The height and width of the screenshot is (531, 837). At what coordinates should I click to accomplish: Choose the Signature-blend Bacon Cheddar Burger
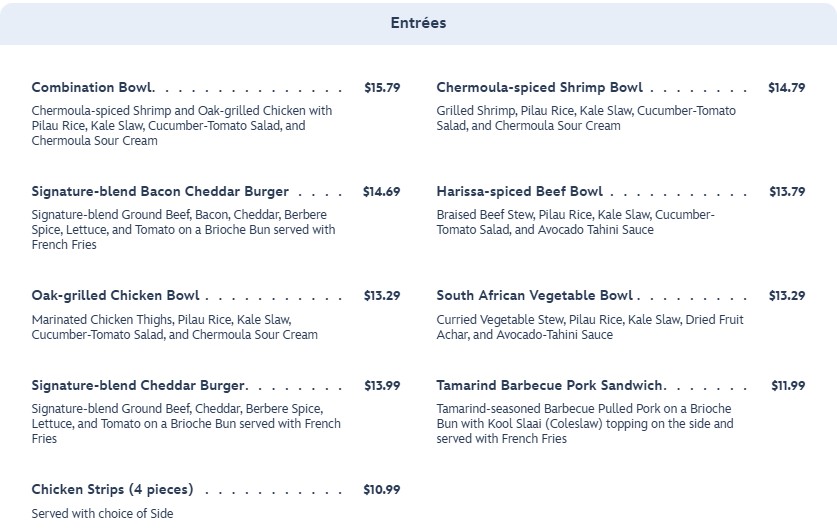160,192
